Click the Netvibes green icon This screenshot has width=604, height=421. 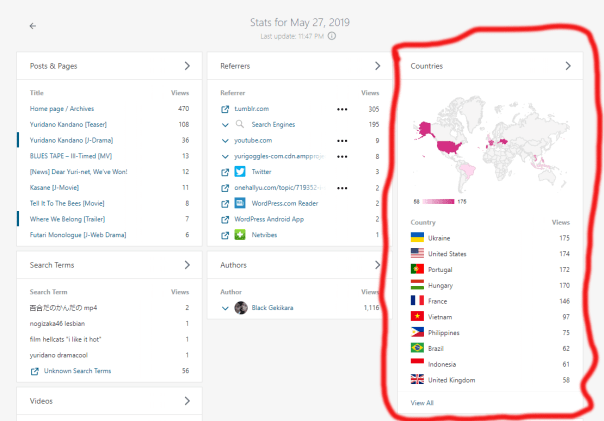click(x=240, y=234)
